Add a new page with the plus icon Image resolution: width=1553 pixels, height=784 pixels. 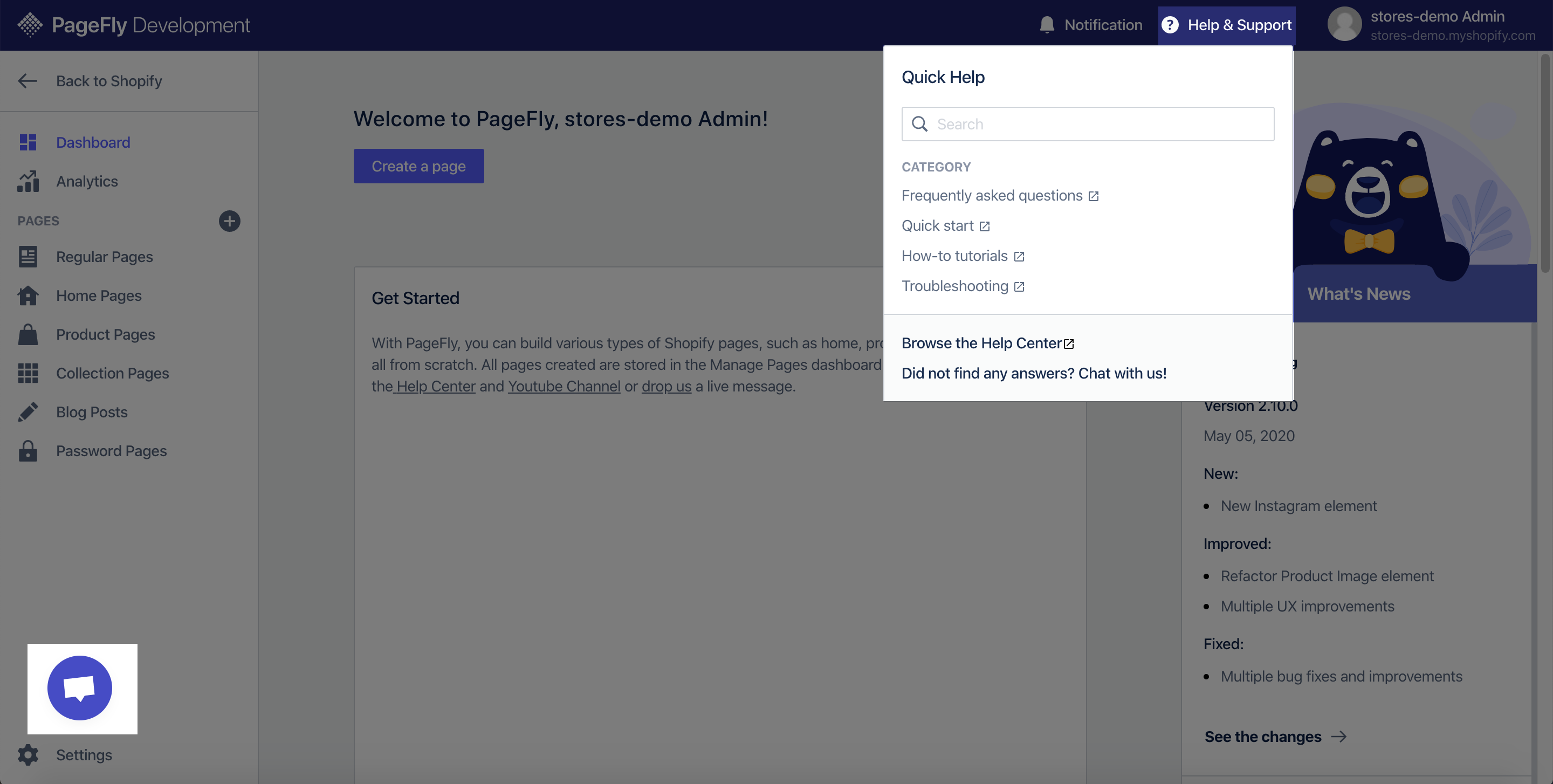229,221
